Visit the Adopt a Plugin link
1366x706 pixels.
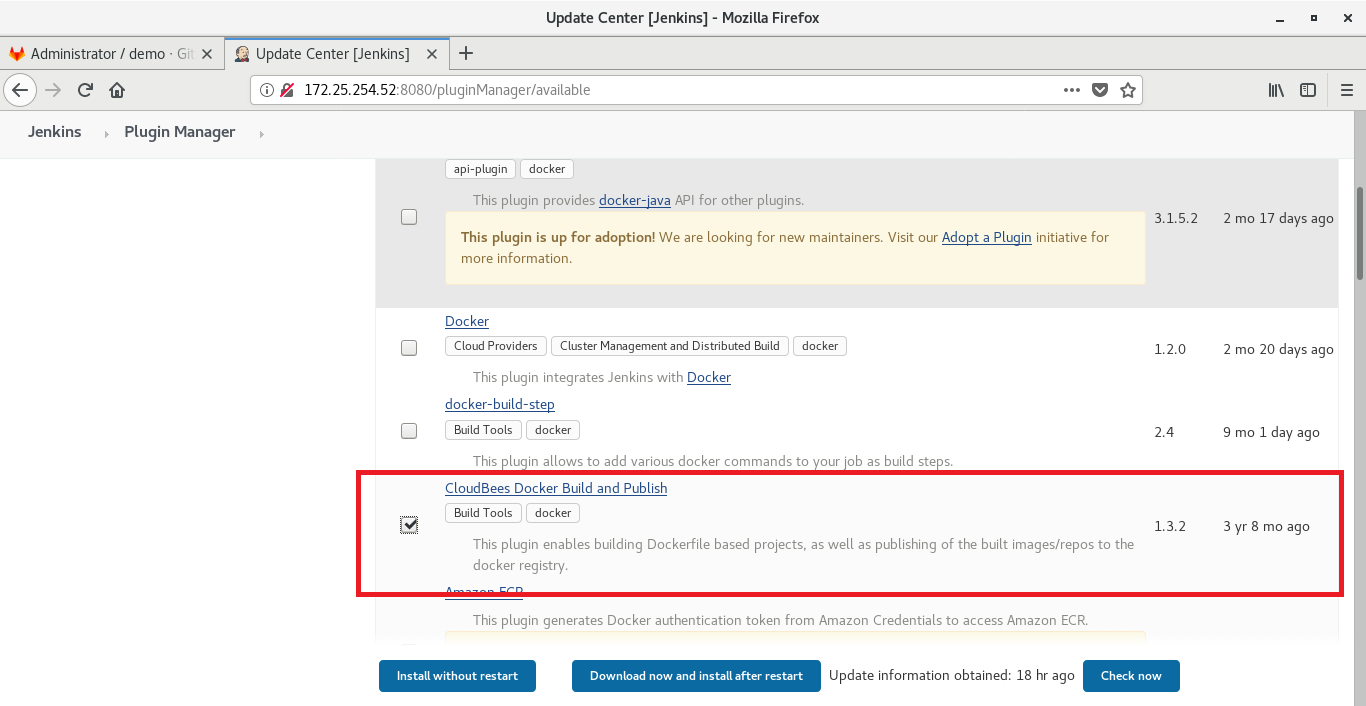(987, 237)
